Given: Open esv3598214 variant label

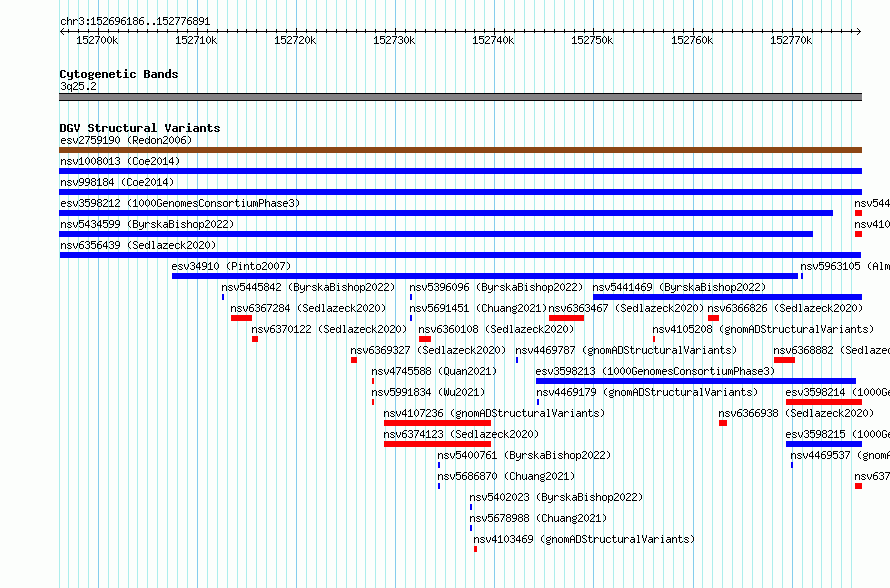Looking at the screenshot, I should click(x=838, y=392).
